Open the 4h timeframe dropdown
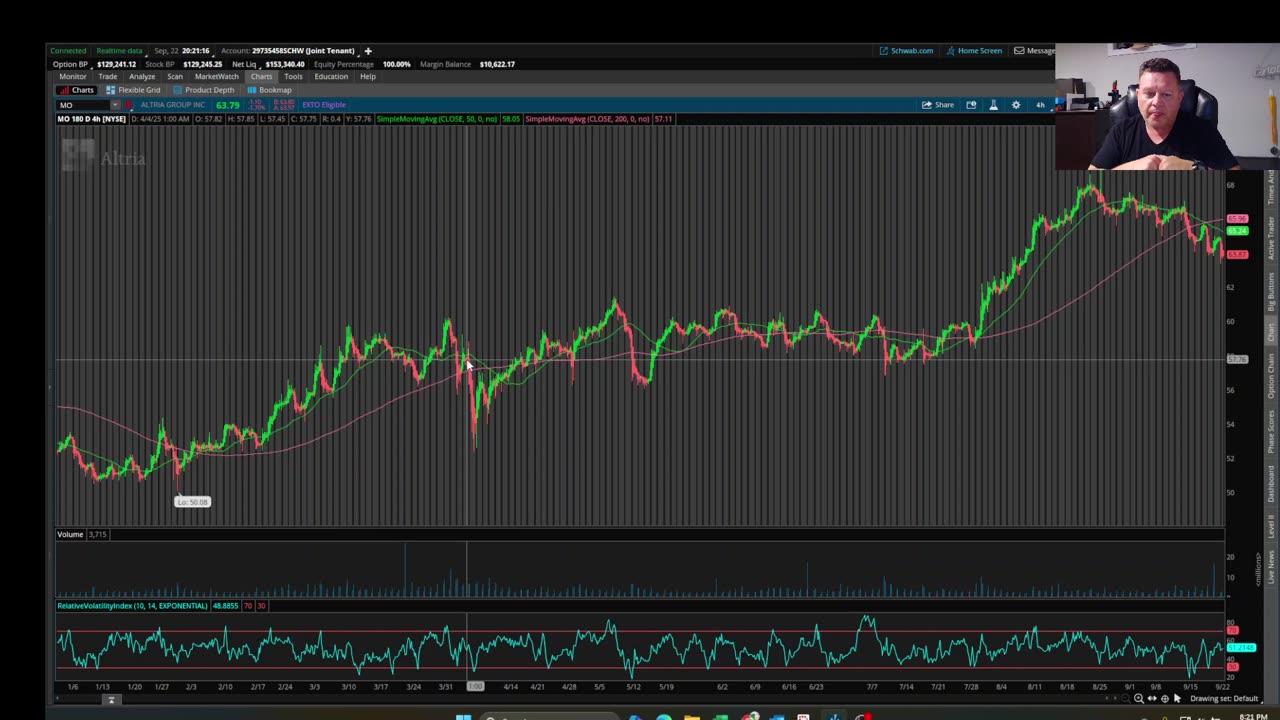Image resolution: width=1280 pixels, height=720 pixels. 1040,105
